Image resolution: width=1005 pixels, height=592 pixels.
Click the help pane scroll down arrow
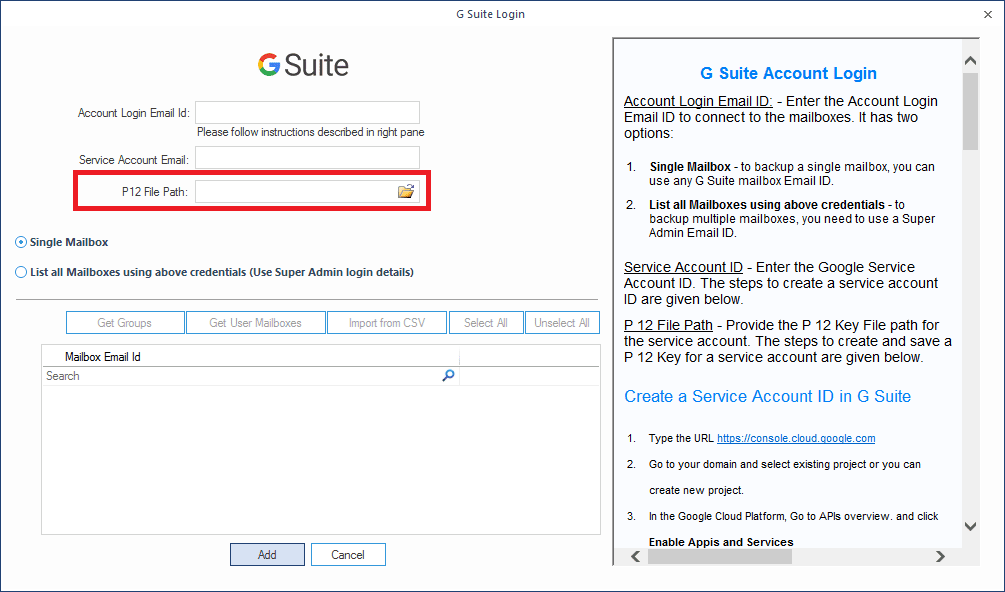coord(970,526)
